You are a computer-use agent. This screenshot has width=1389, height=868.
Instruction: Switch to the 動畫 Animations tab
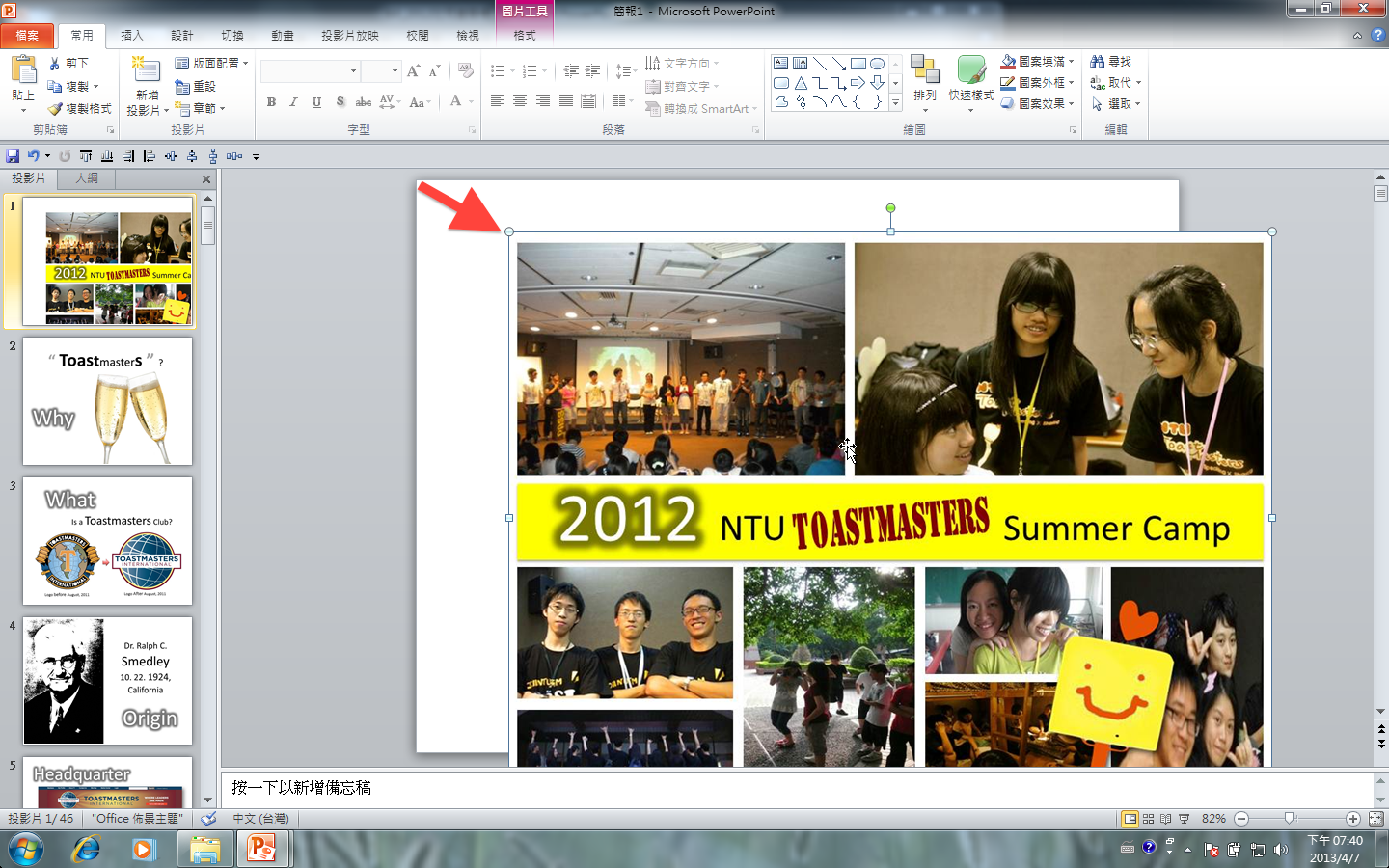click(x=283, y=36)
